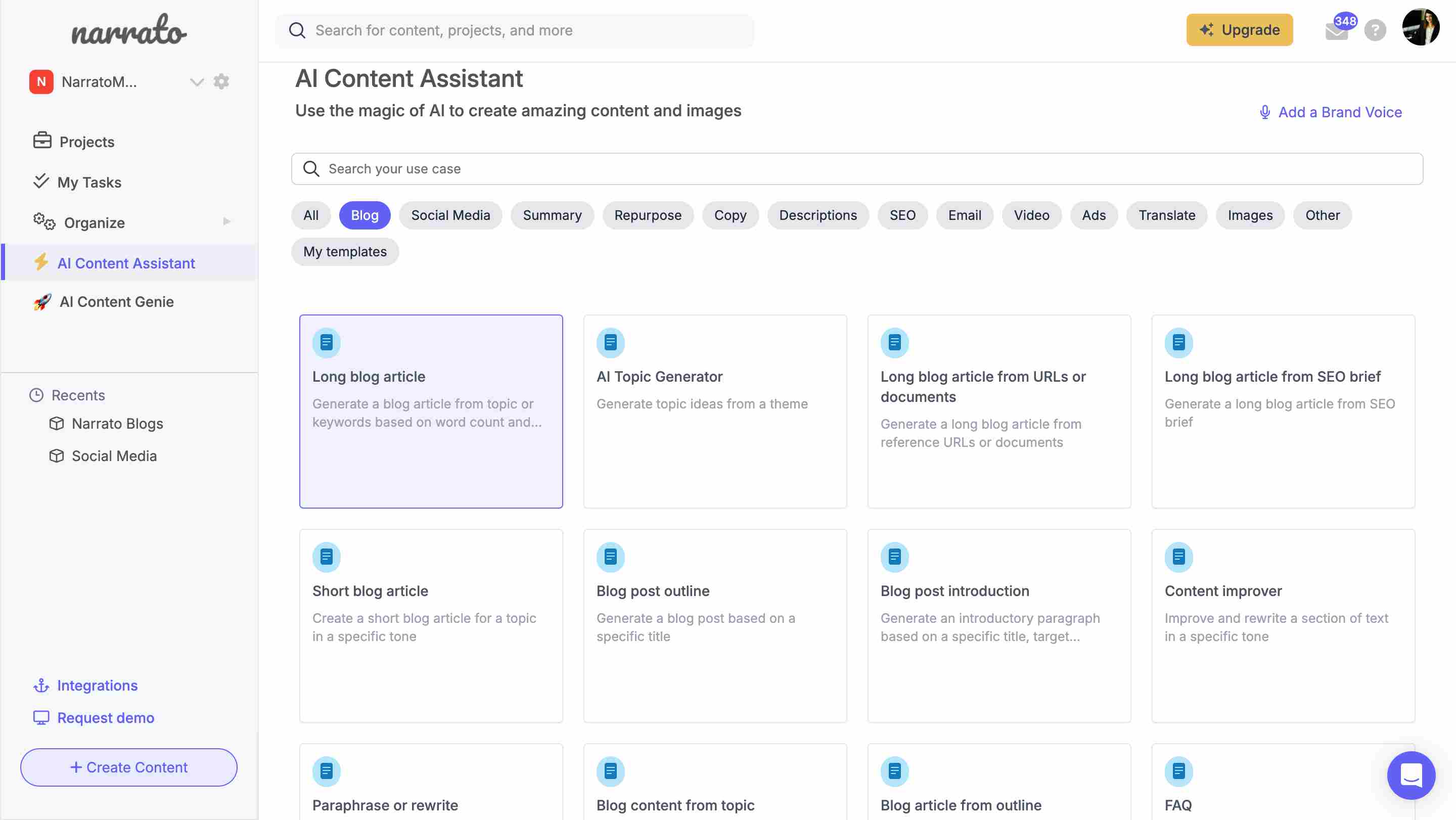
Task: Select AI Content Assistant in sidebar
Action: tap(129, 263)
